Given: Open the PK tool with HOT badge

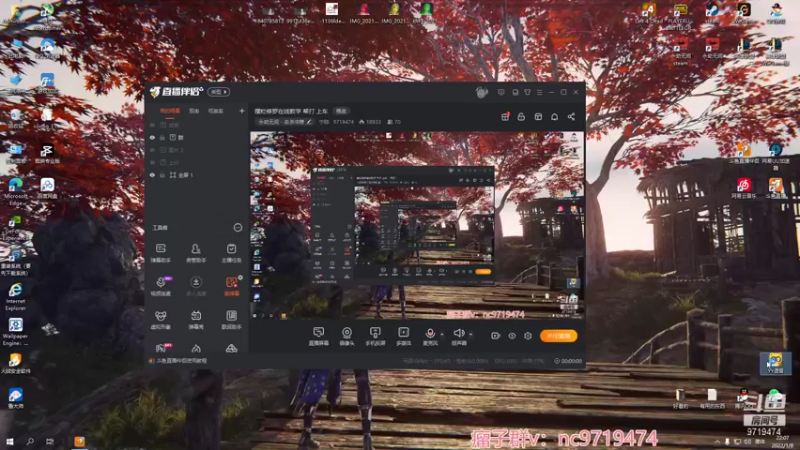Looking at the screenshot, I should click(x=162, y=348).
